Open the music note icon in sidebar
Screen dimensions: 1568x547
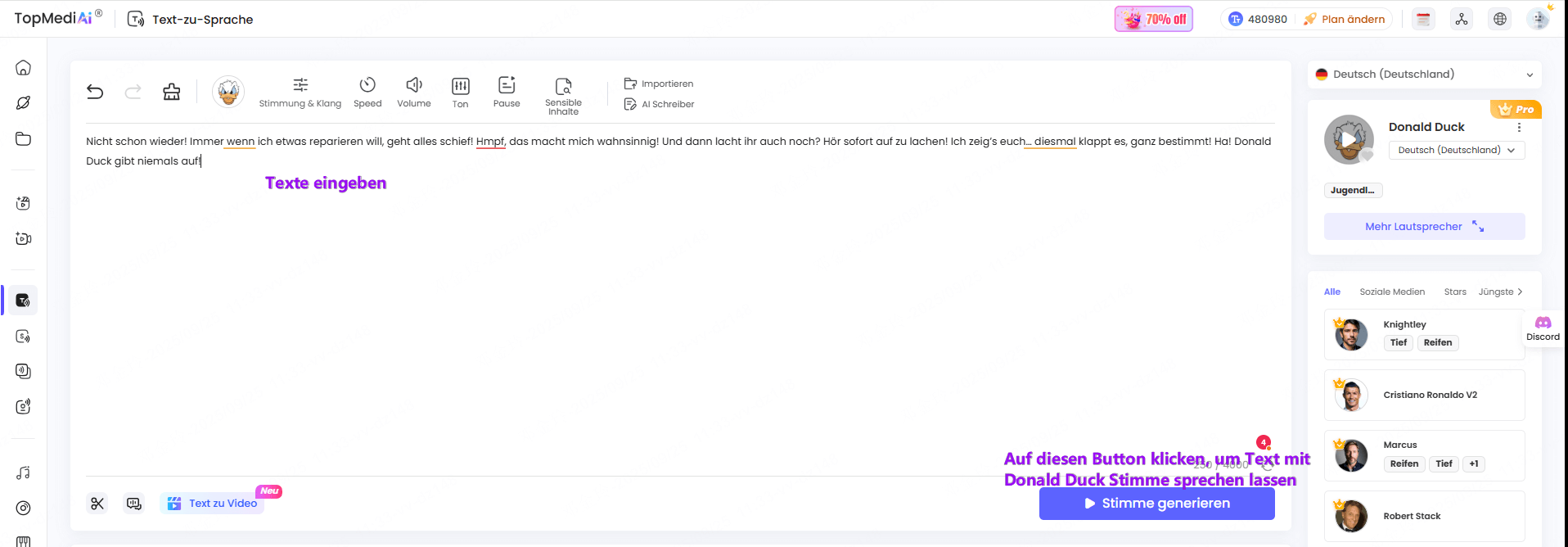click(x=24, y=472)
